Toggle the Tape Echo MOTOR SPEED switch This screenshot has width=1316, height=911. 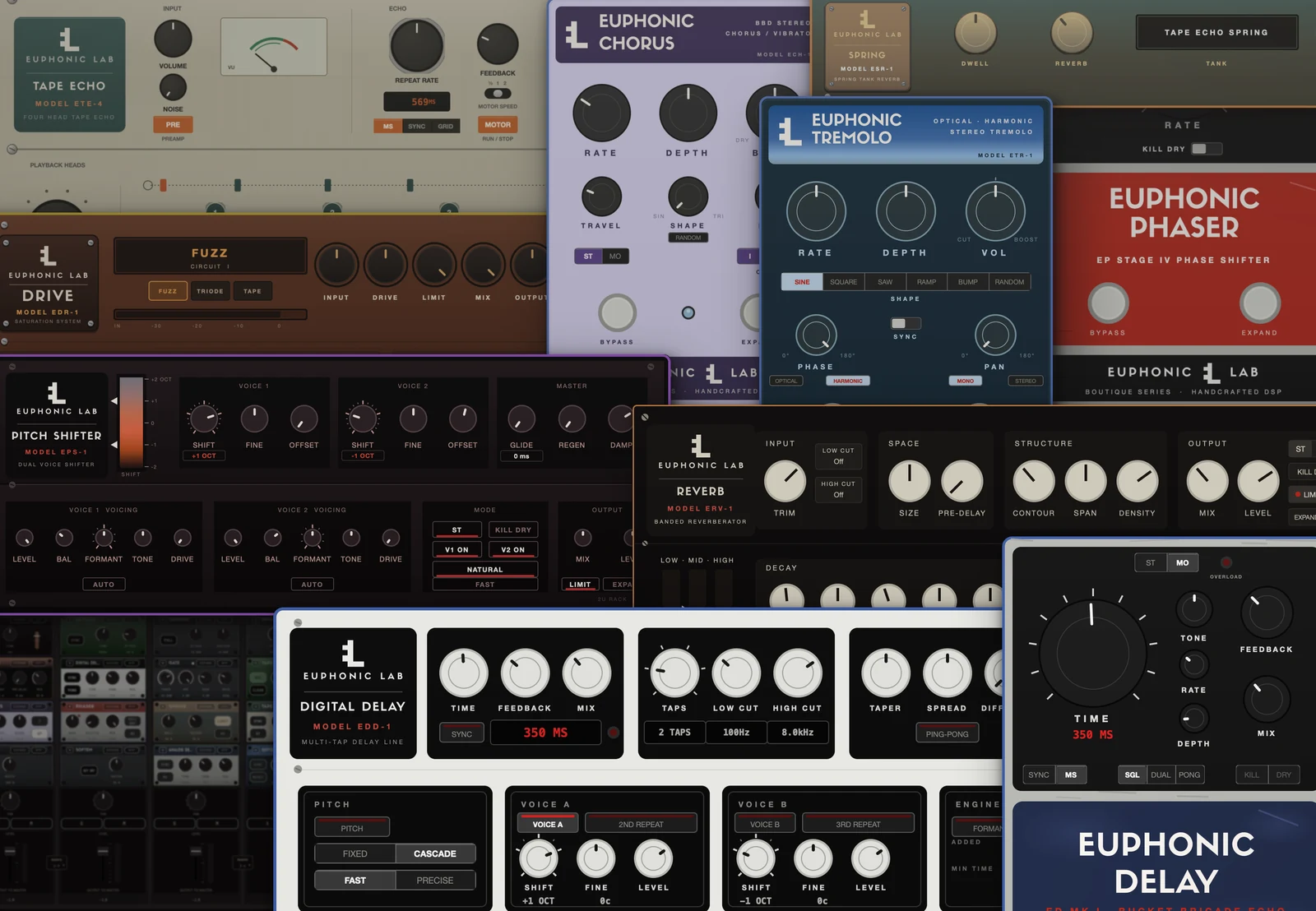[498, 94]
